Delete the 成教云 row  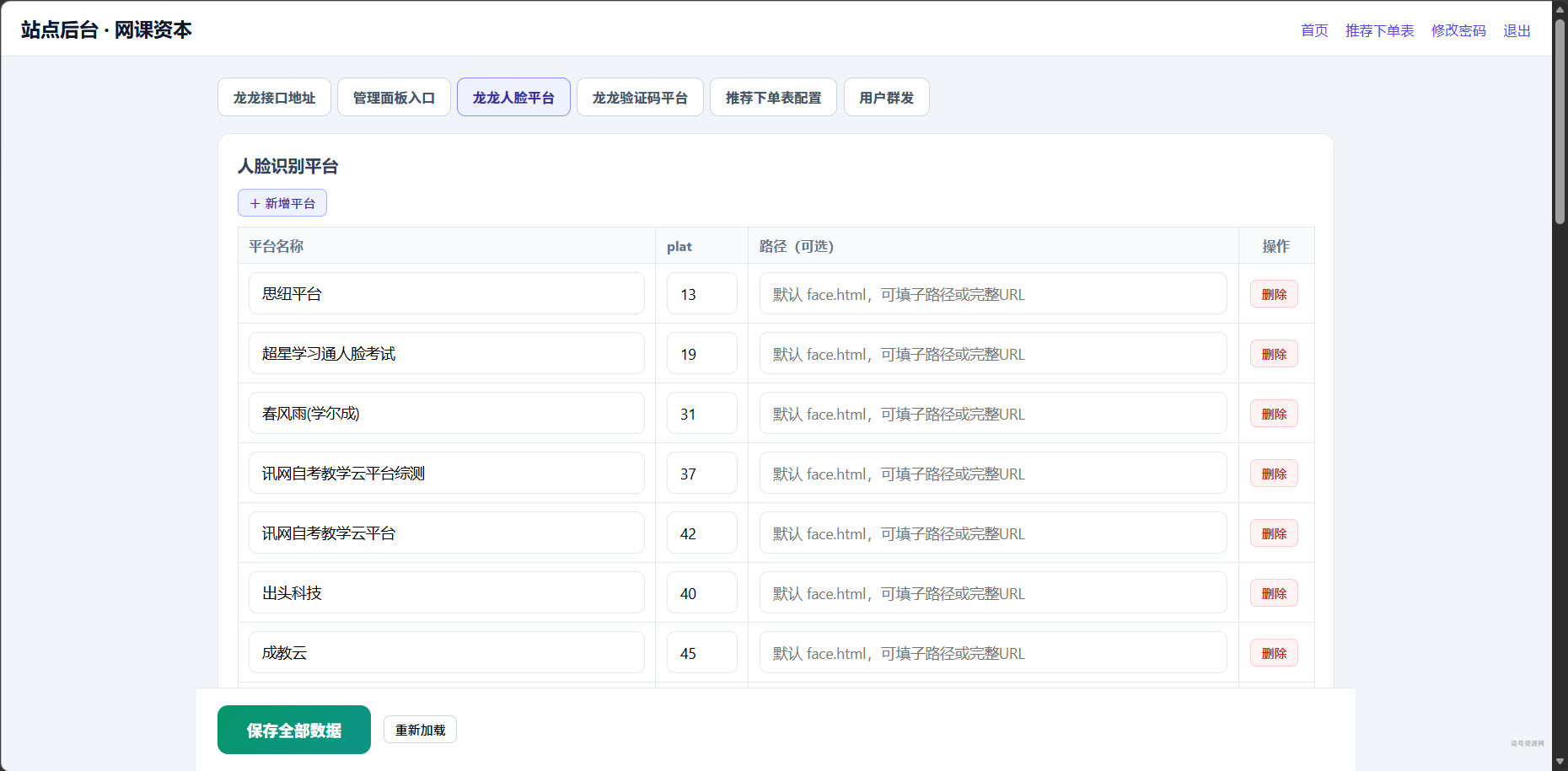tap(1274, 653)
